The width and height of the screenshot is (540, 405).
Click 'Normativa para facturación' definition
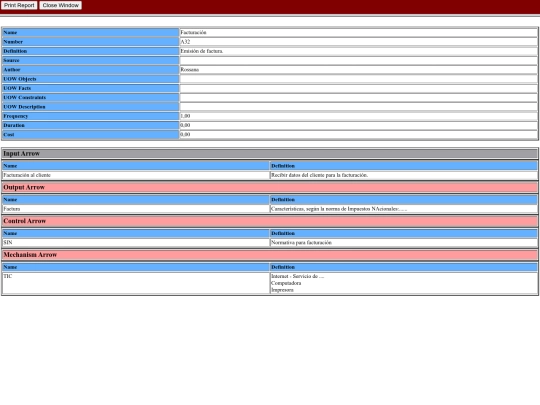point(301,242)
